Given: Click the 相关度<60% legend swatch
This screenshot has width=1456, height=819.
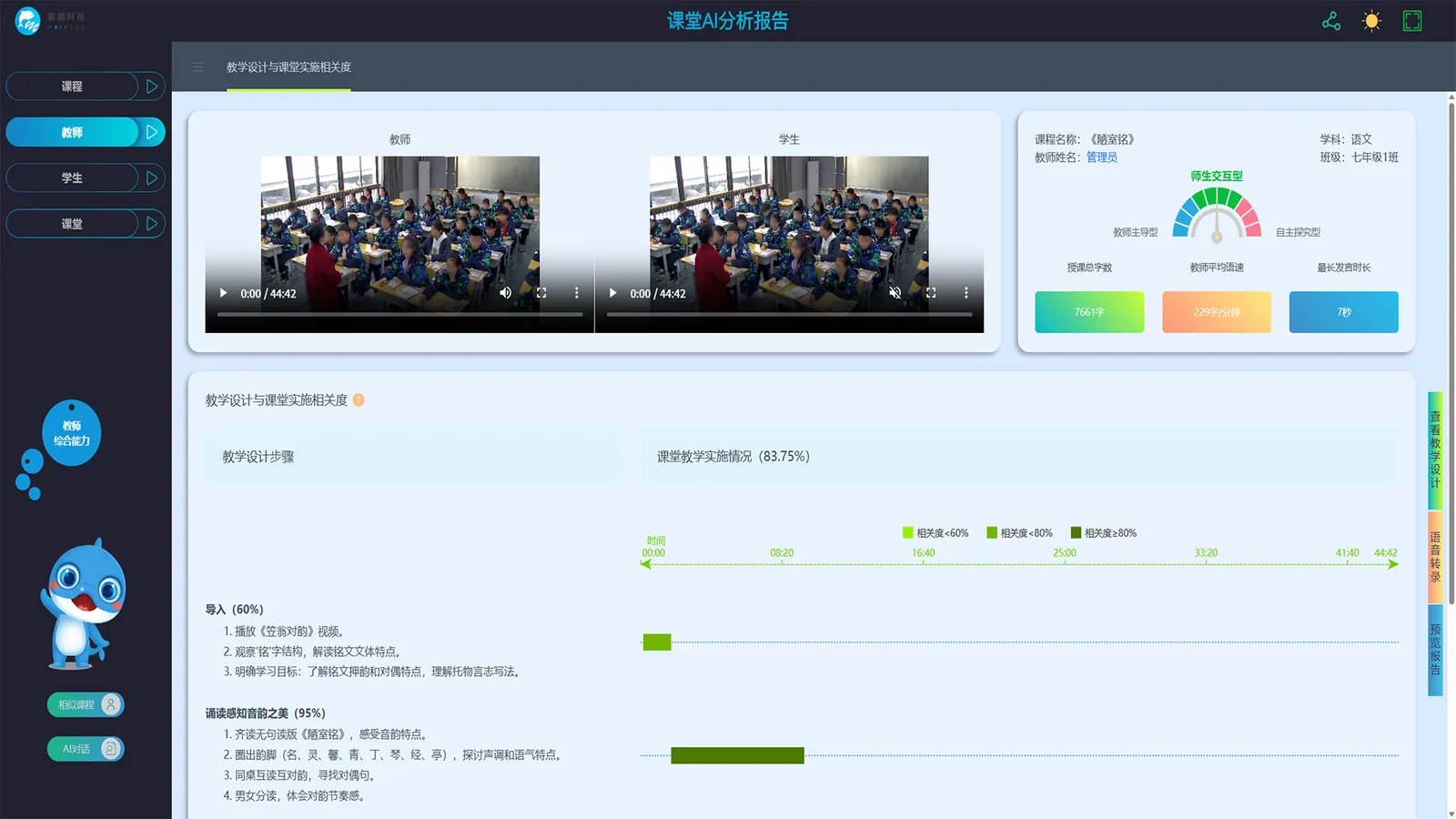Looking at the screenshot, I should point(907,532).
